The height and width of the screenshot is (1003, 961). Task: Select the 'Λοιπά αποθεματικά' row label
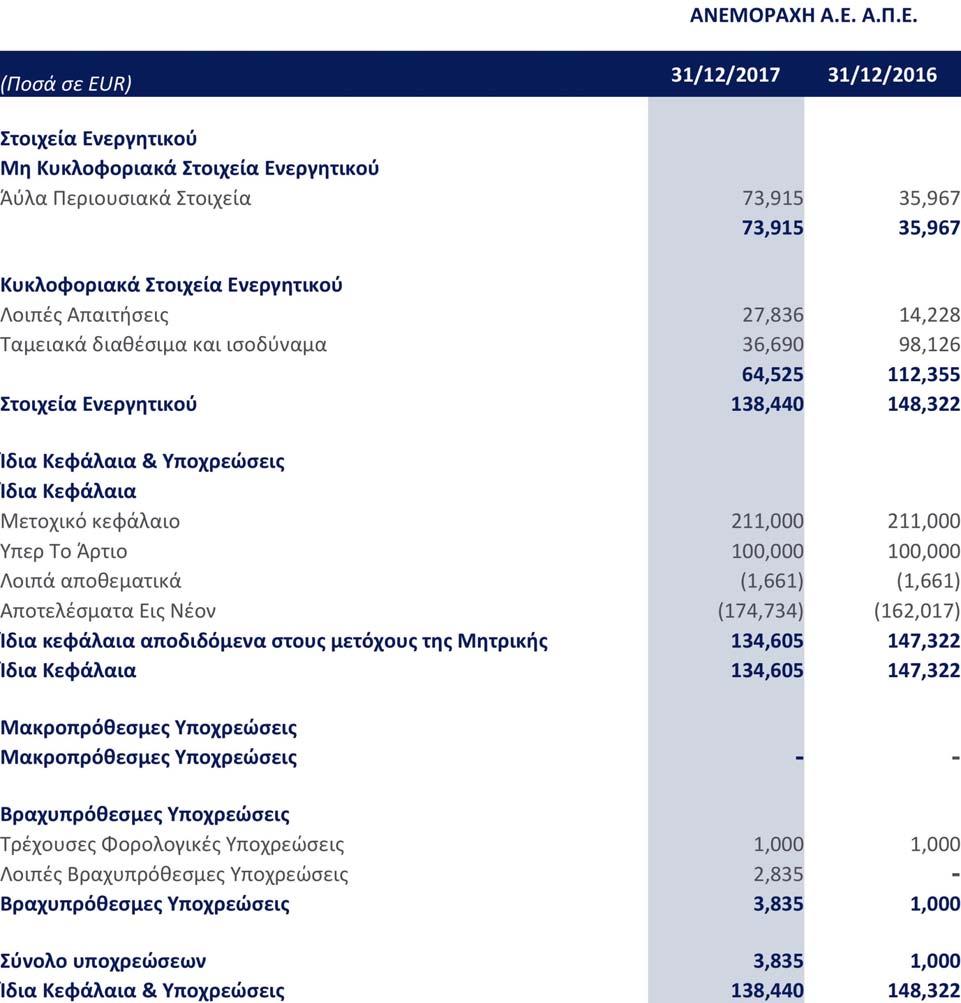coord(90,581)
